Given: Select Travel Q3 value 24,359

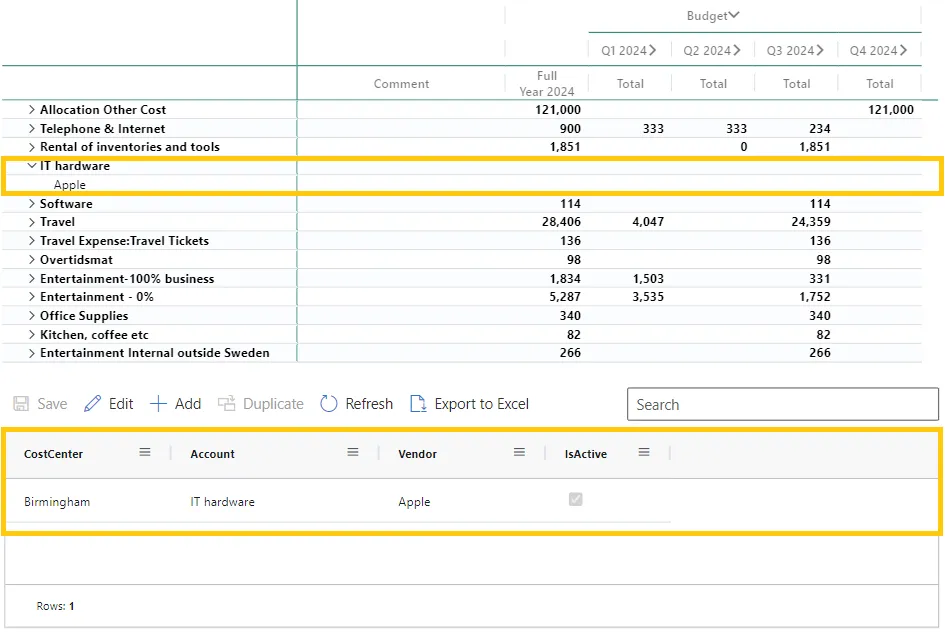Looking at the screenshot, I should point(811,222).
